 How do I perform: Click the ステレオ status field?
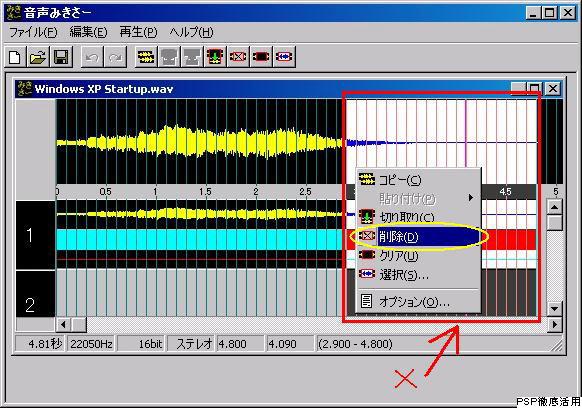(x=191, y=344)
